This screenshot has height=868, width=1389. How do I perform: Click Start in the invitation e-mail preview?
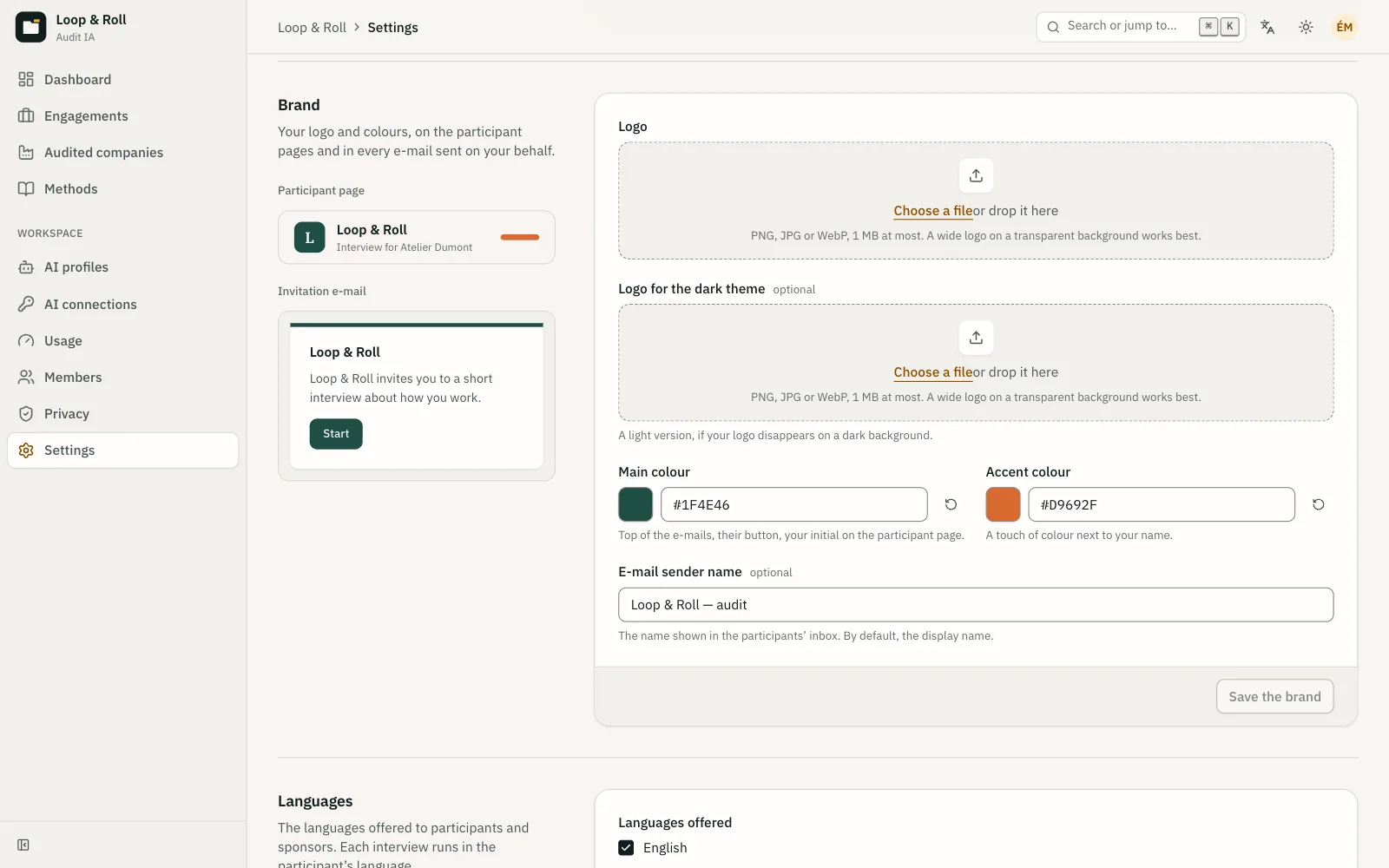tap(336, 434)
